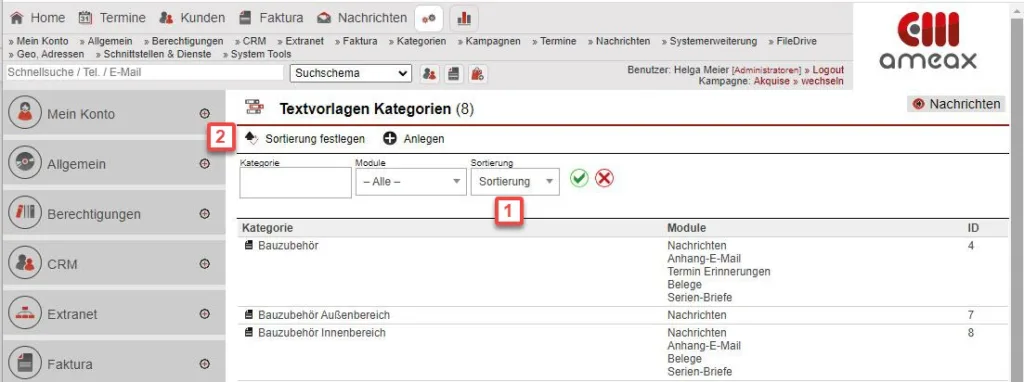This screenshot has width=1024, height=382.
Task: Open the Nachrichten tab in top navigation
Action: coord(361,18)
